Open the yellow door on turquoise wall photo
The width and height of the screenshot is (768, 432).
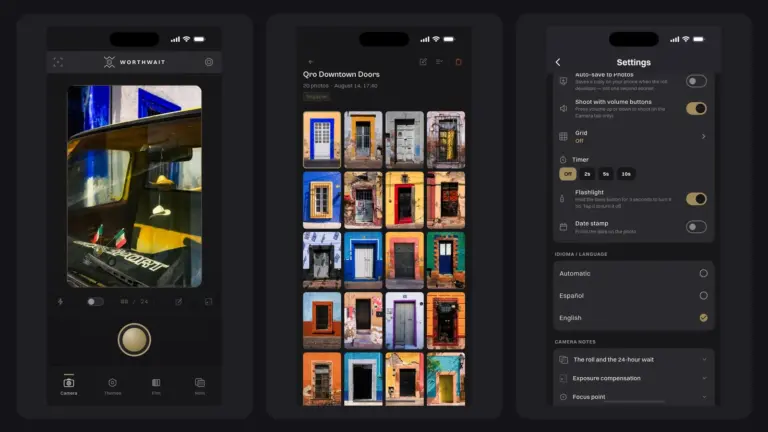click(446, 379)
